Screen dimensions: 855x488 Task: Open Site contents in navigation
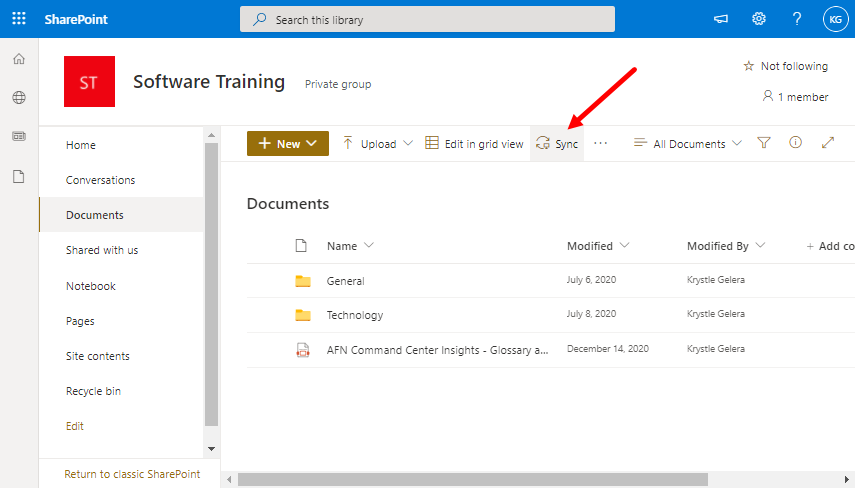tap(98, 356)
